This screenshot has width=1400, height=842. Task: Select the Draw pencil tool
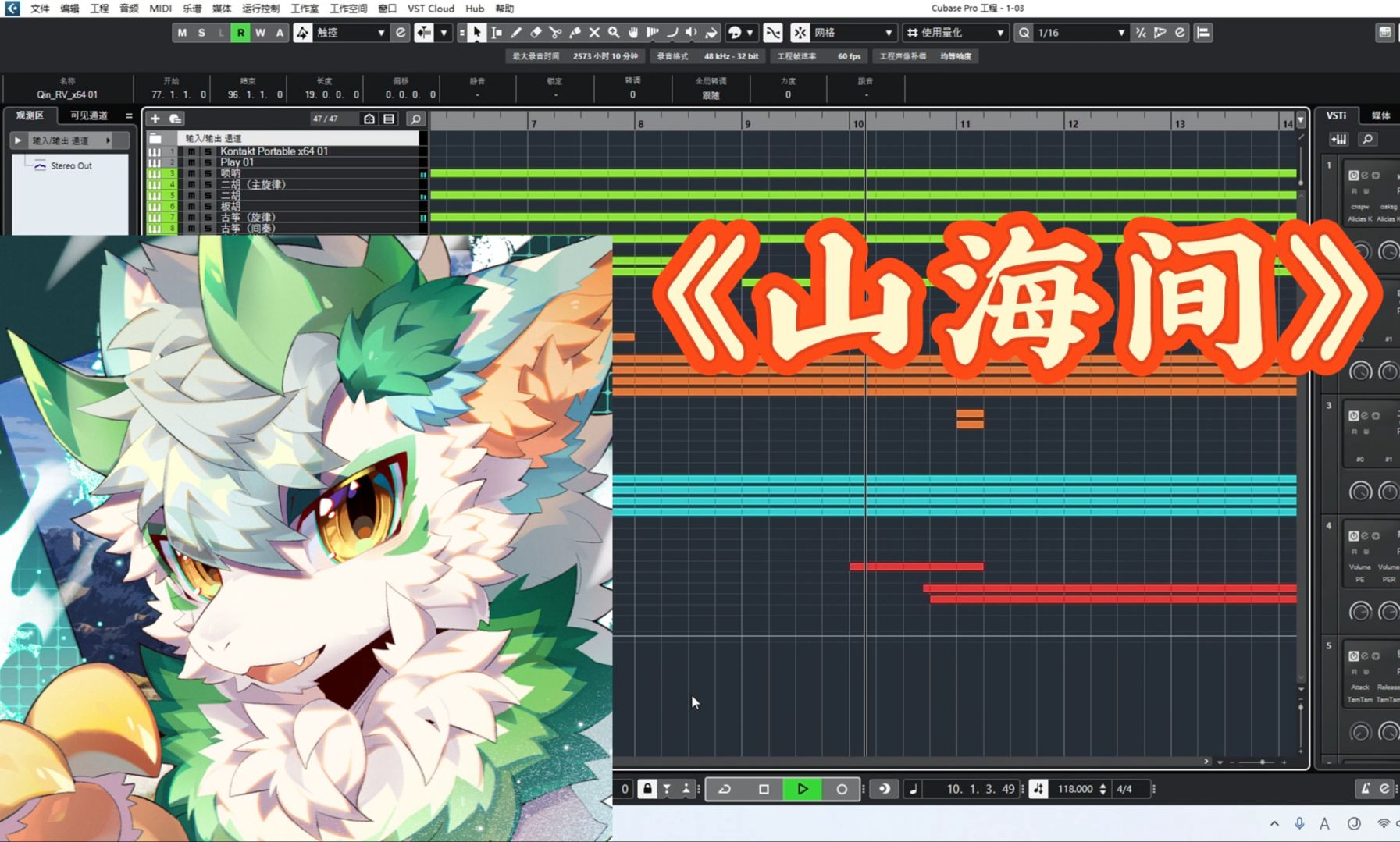(x=515, y=33)
